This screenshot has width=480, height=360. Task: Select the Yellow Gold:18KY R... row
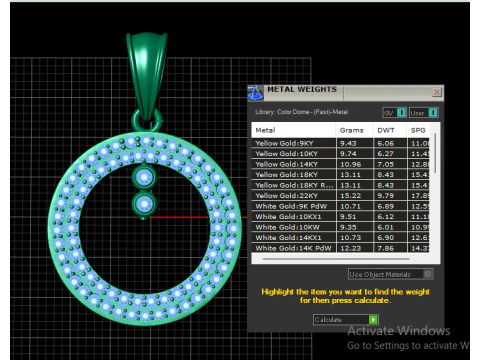(x=341, y=185)
